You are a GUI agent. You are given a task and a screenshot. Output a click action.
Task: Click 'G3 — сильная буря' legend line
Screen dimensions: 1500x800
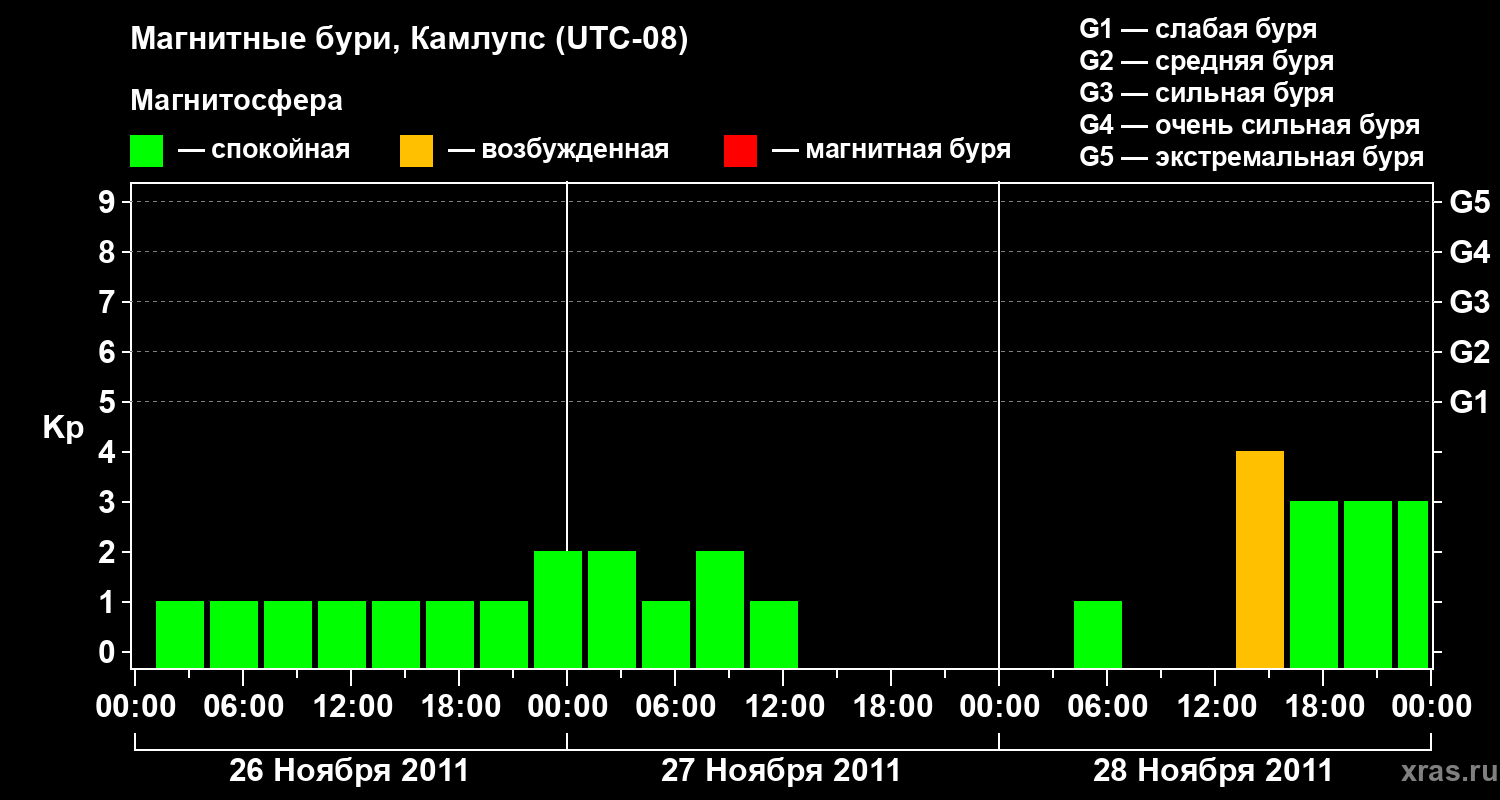pyautogui.click(x=1206, y=93)
